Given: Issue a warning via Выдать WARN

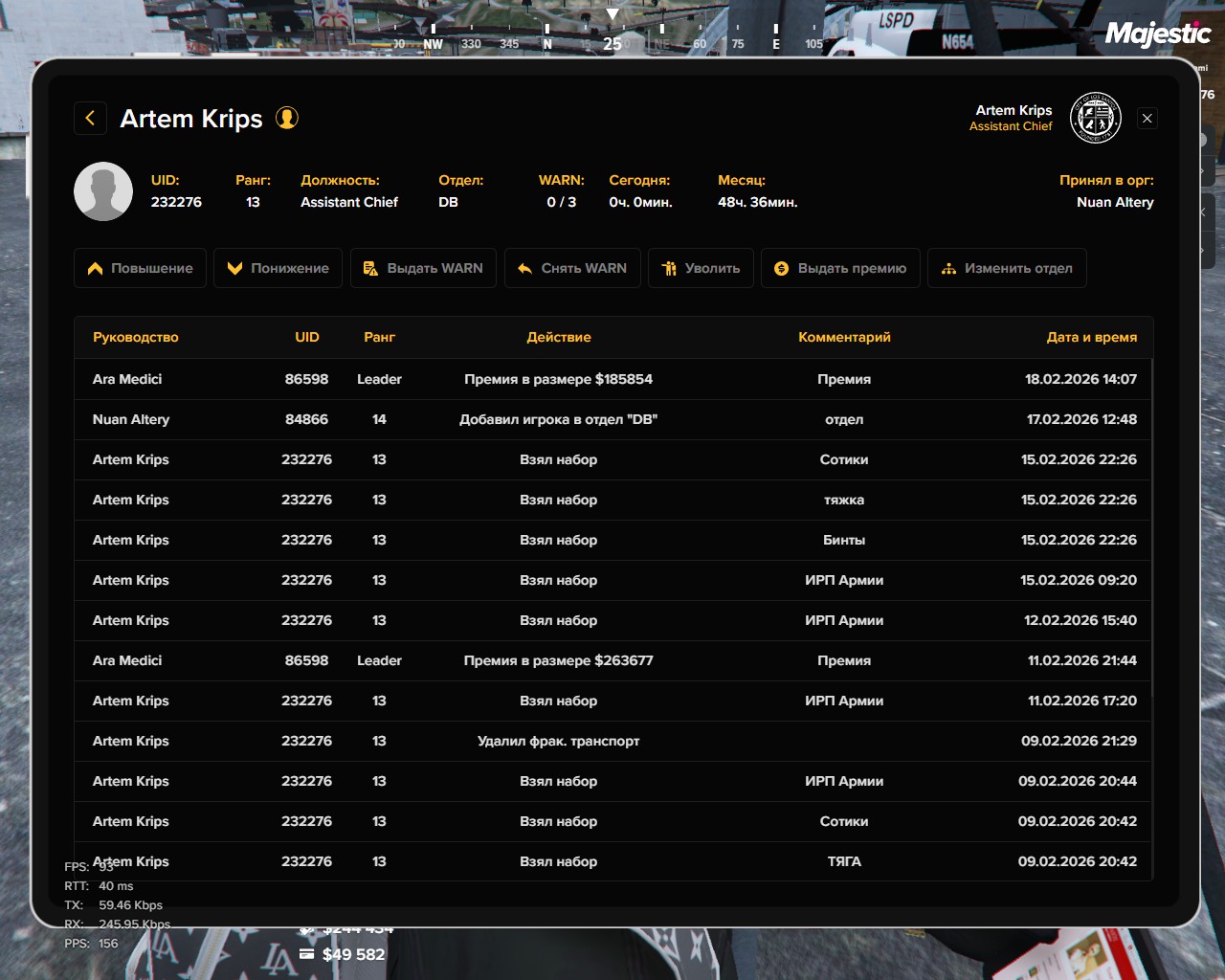Looking at the screenshot, I should 423,268.
